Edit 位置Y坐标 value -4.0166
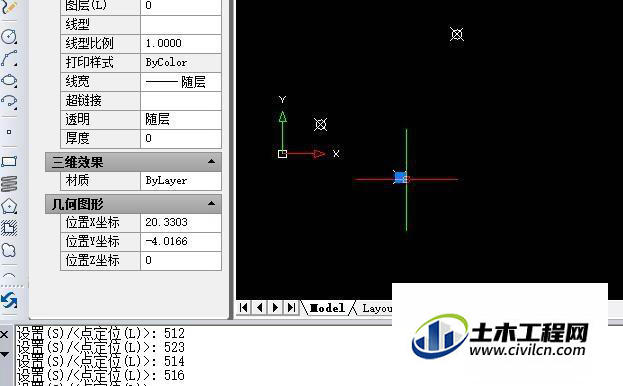 [181, 241]
